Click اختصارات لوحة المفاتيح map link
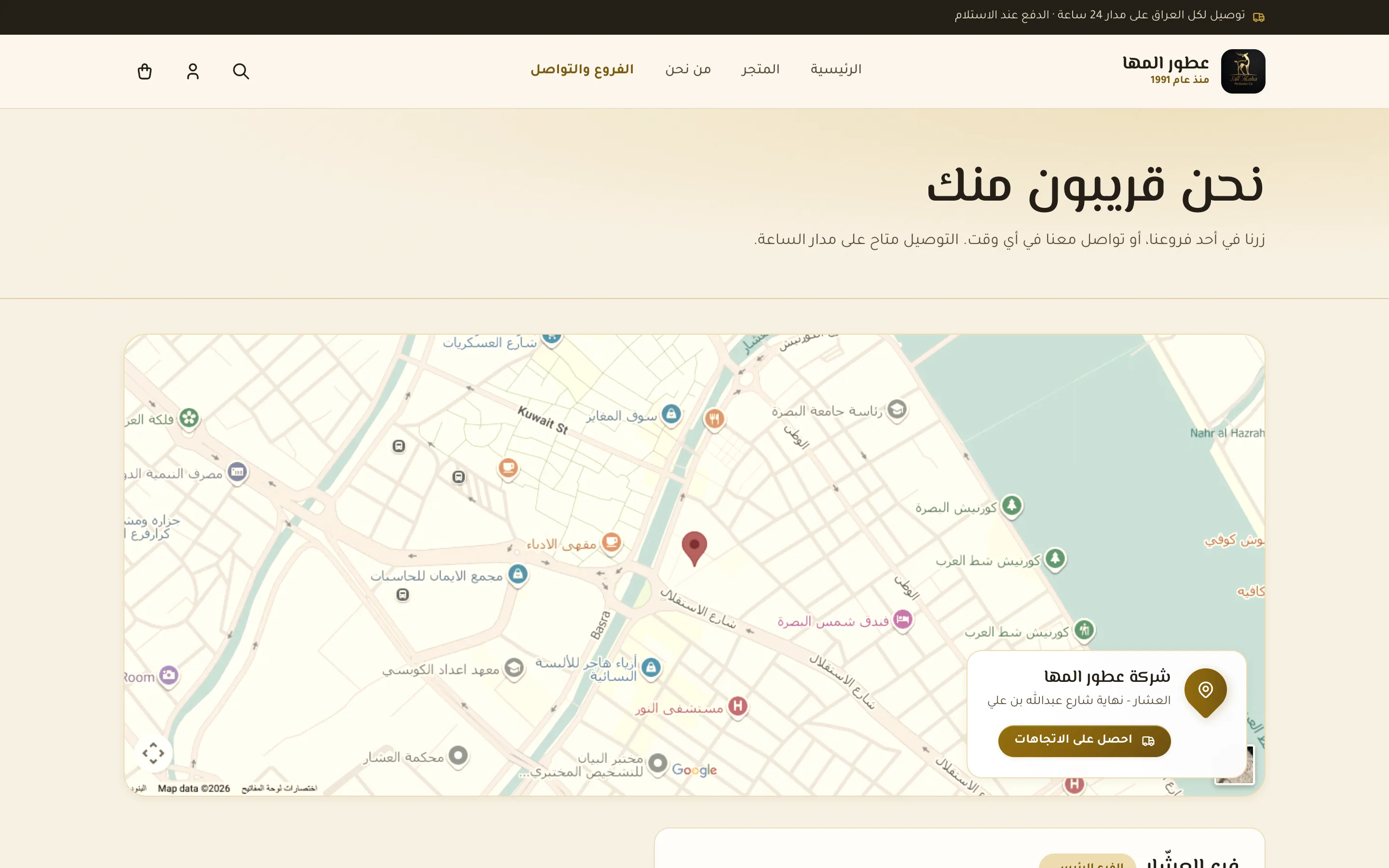 coord(279,788)
